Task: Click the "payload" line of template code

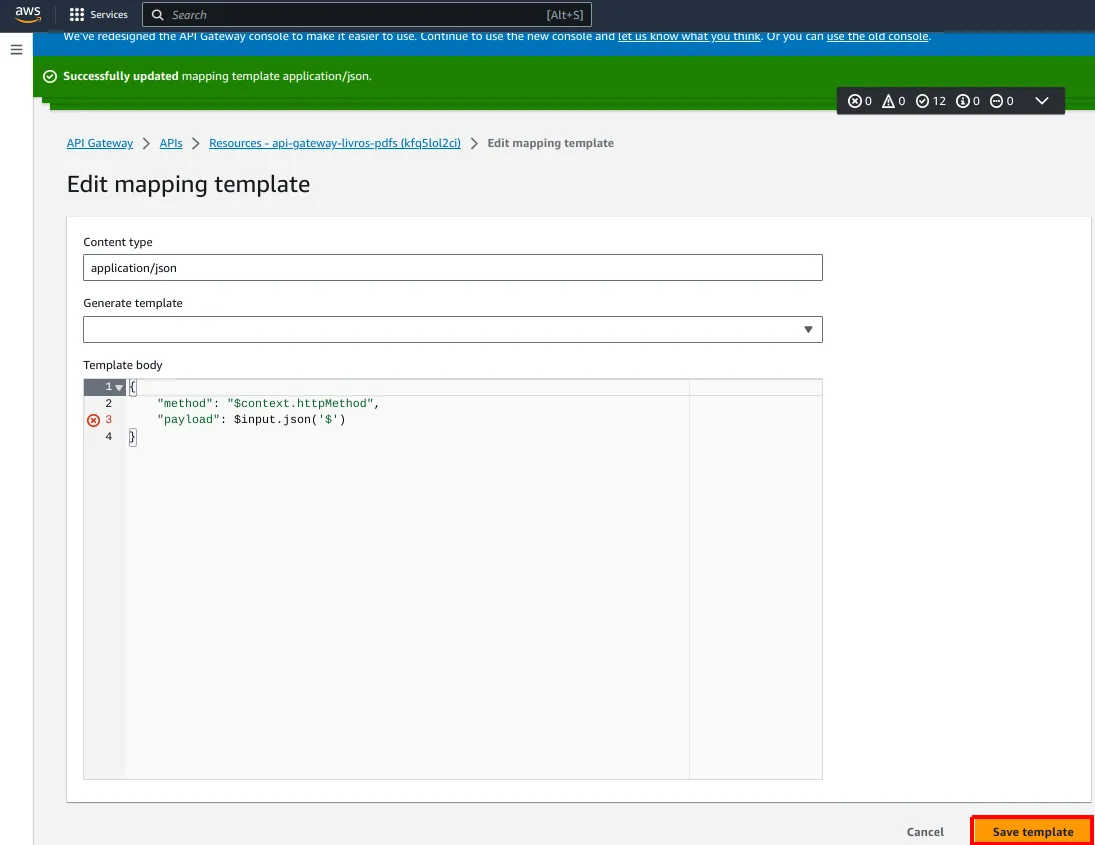Action: (x=251, y=420)
